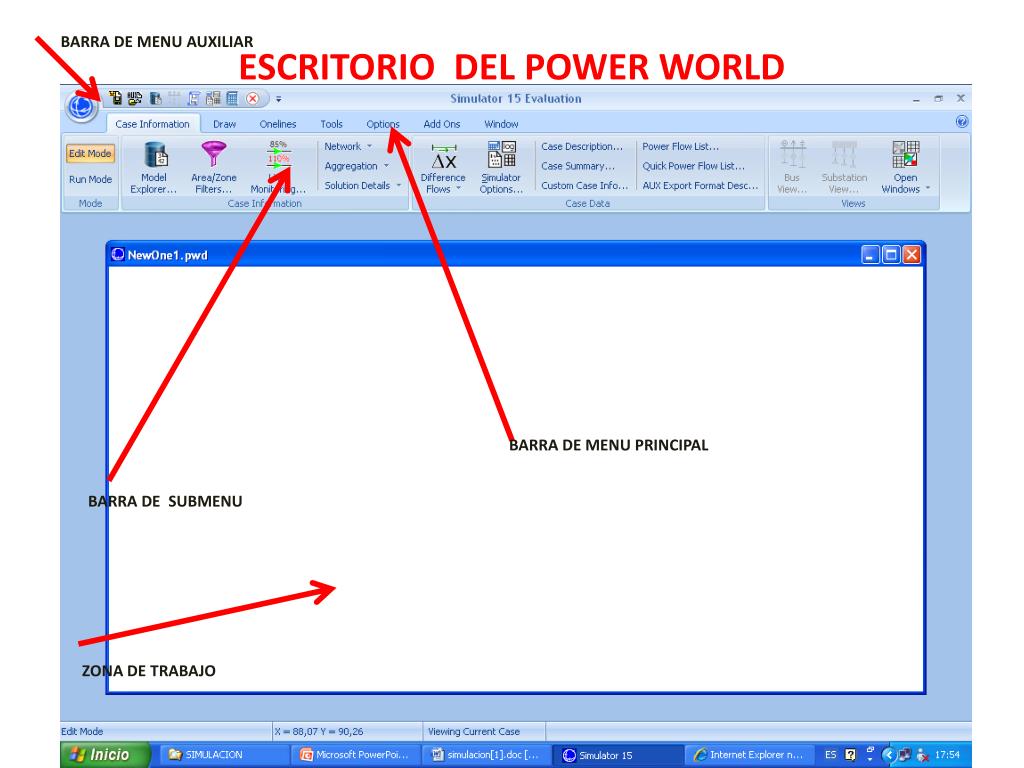Switch to the Draw ribbon tab
The height and width of the screenshot is (768, 1024).
click(225, 124)
